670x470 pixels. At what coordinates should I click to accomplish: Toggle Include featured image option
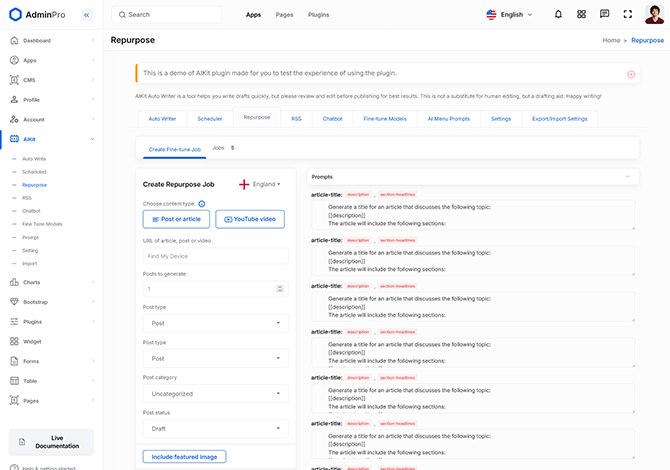[184, 457]
